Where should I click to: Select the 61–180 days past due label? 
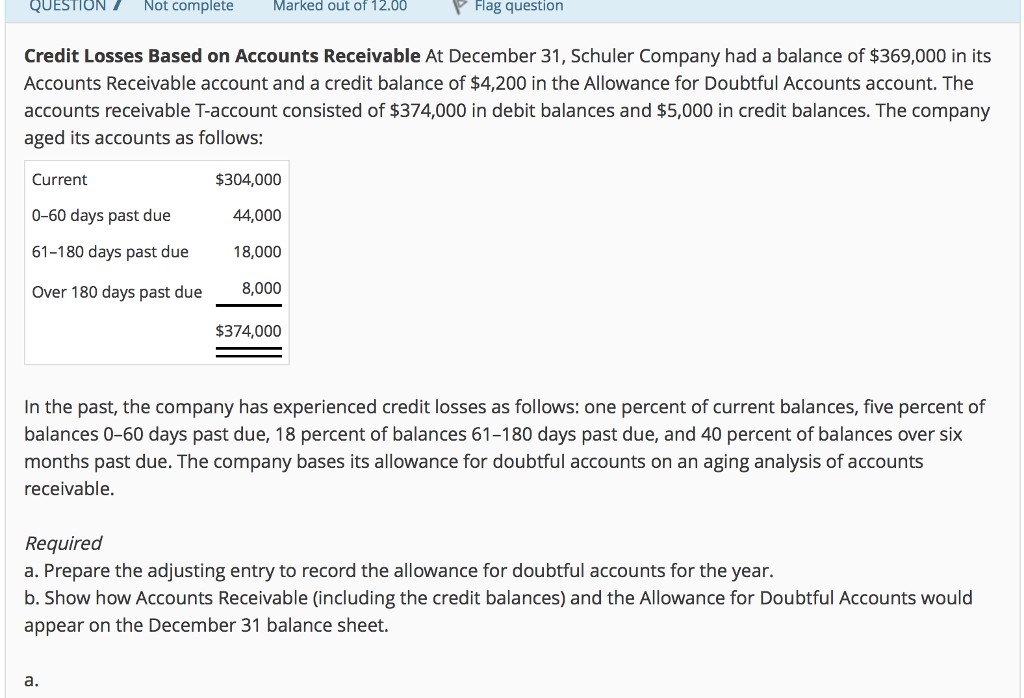109,252
